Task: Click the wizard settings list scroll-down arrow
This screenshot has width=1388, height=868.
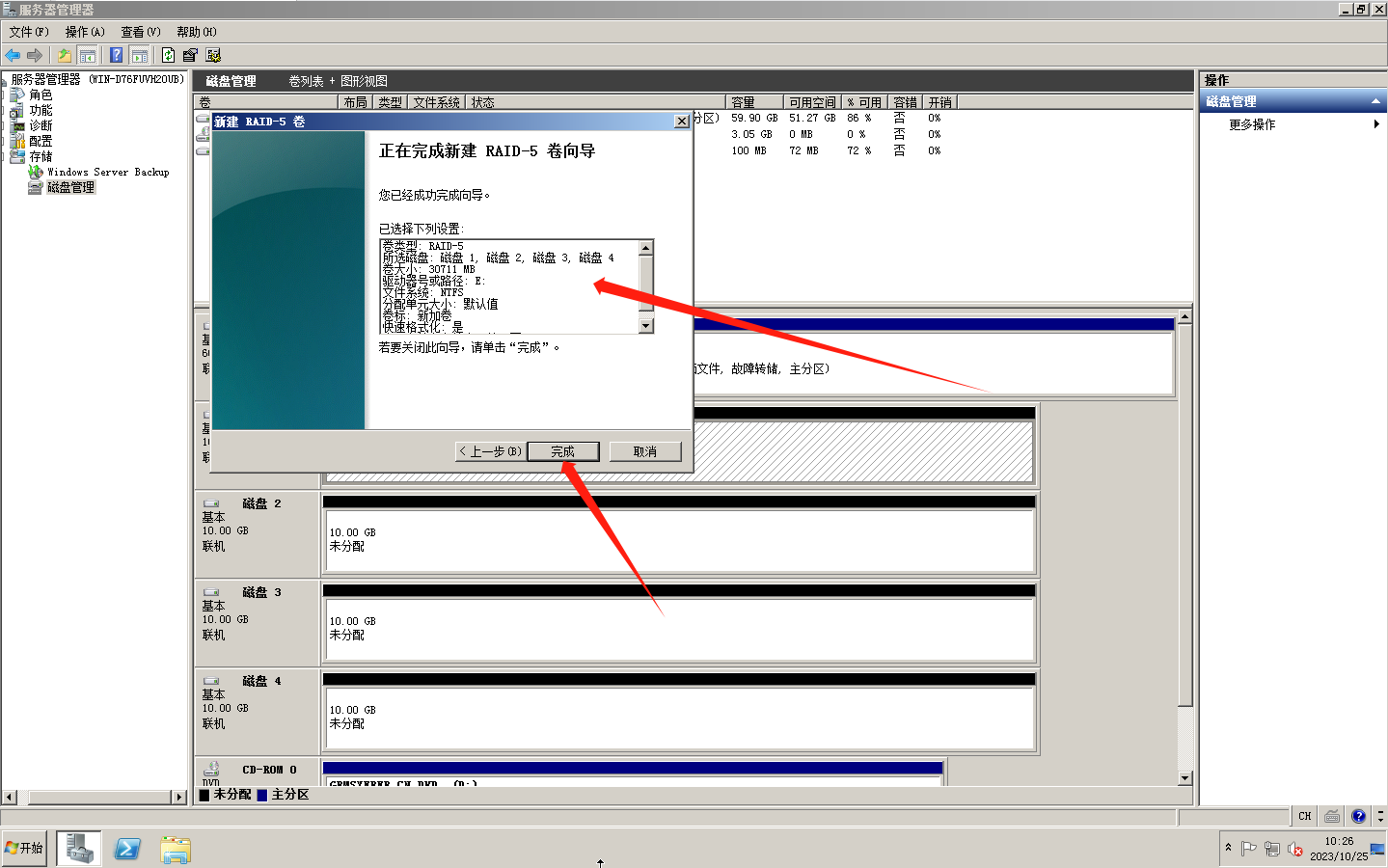Action: [x=646, y=326]
